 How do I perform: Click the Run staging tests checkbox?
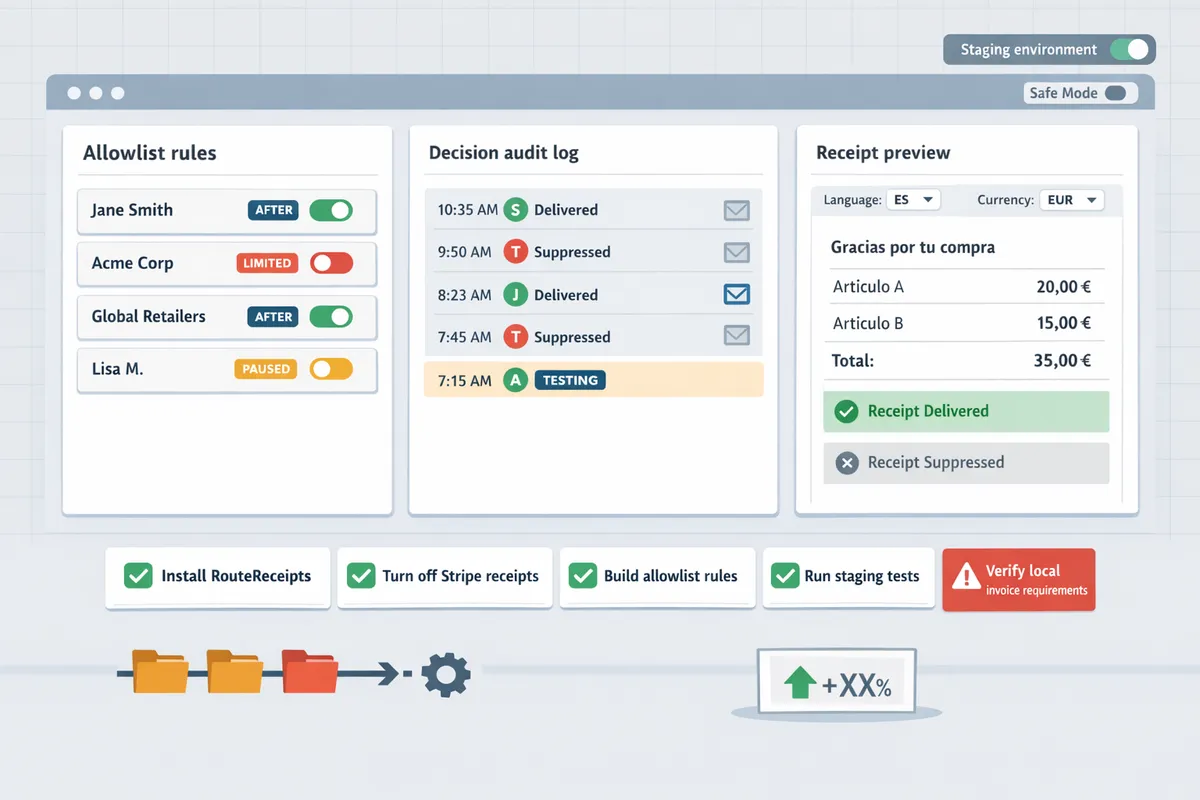[785, 576]
